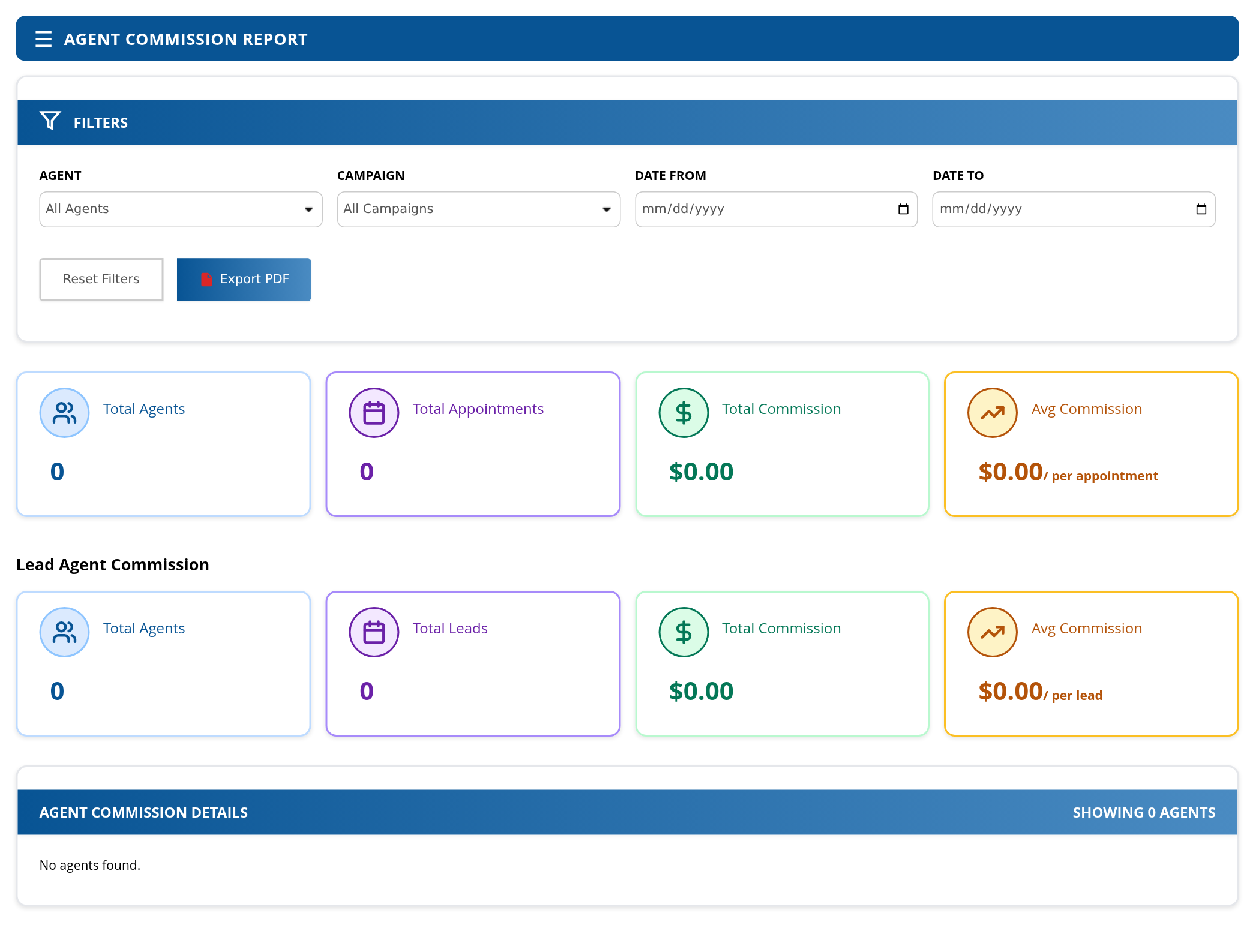Click appointment Total Commission dollar icon

684,413
